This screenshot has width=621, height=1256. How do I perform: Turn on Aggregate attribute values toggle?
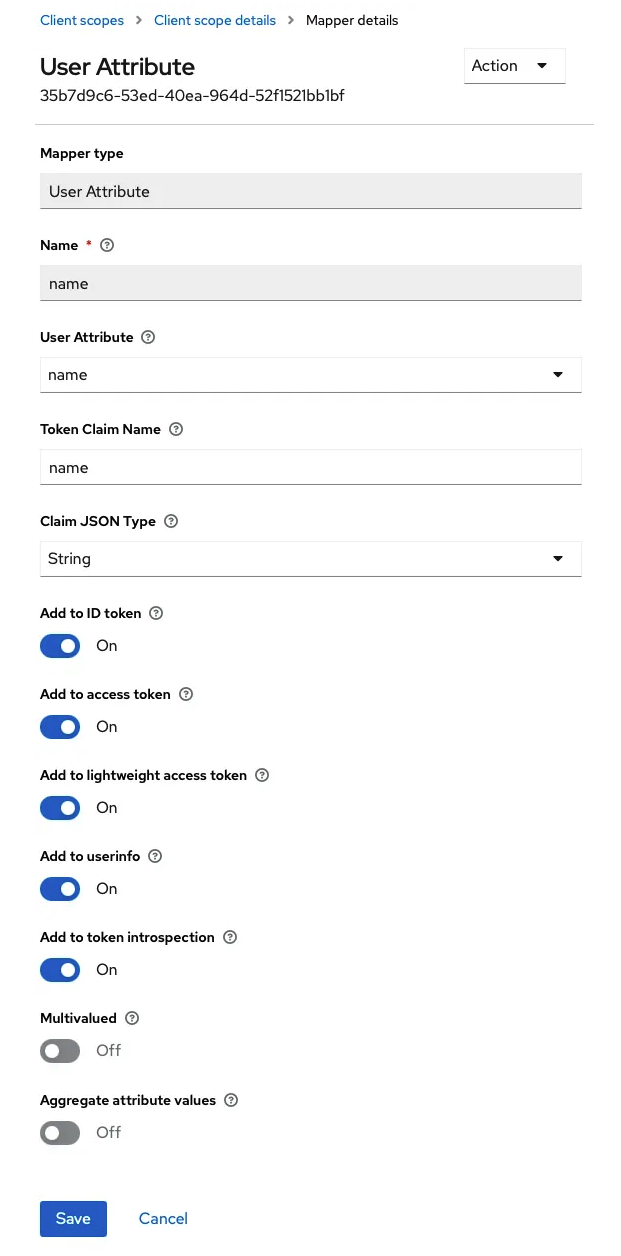coord(60,1133)
